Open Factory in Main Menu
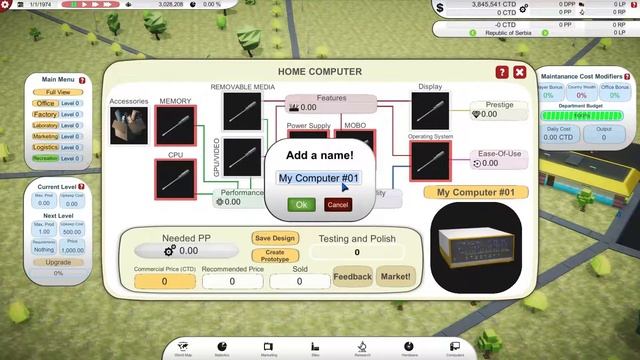 point(45,114)
